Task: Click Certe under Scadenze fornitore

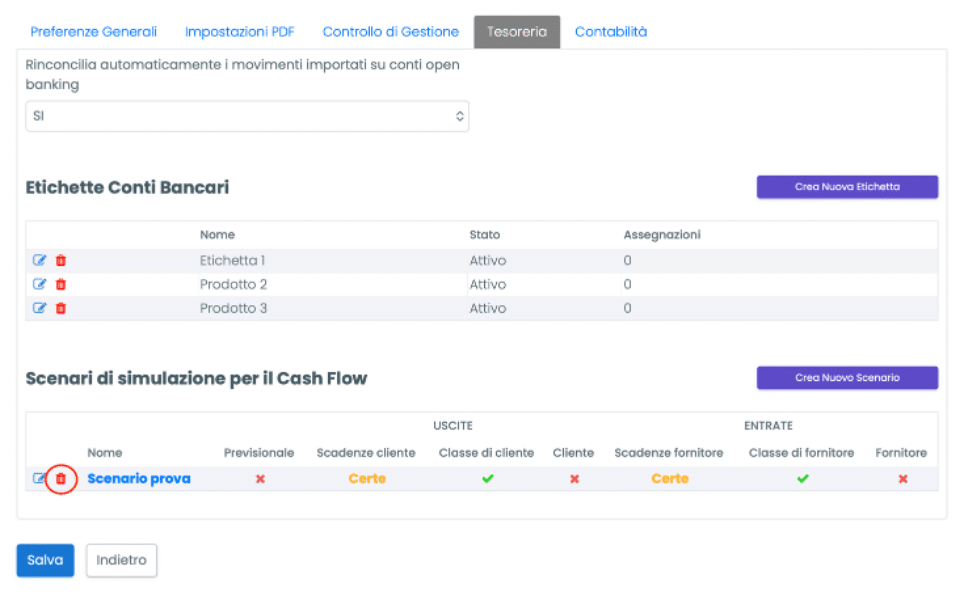Action: click(669, 479)
